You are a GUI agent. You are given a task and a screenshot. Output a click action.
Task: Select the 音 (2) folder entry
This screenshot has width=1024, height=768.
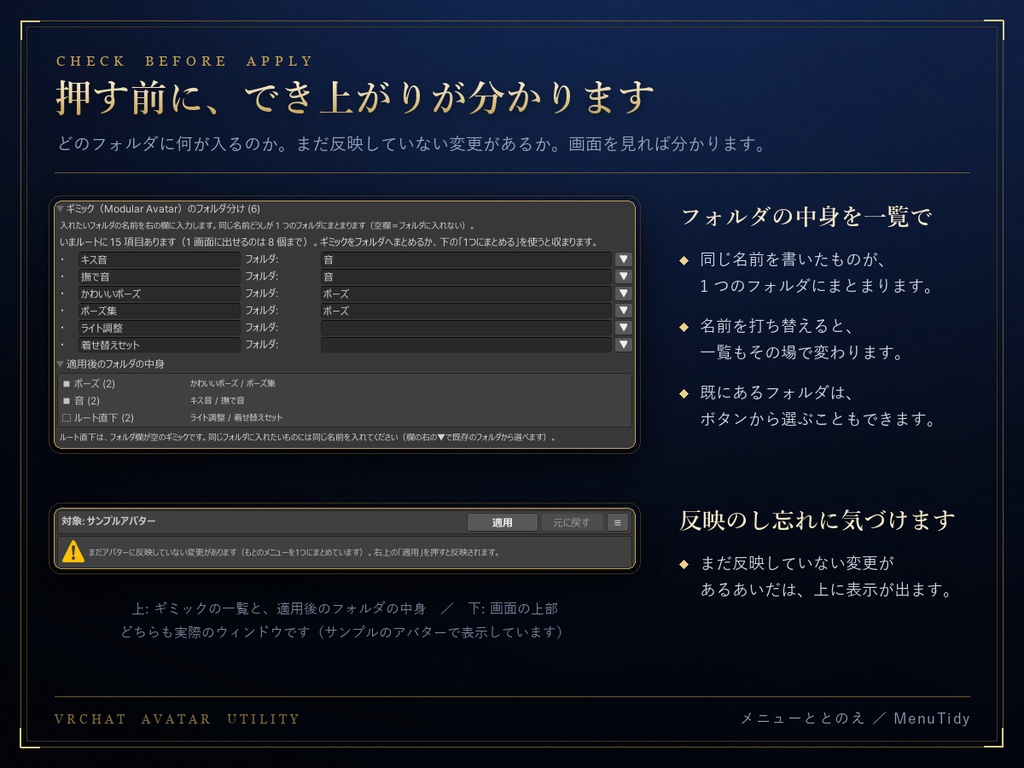[x=87, y=400]
